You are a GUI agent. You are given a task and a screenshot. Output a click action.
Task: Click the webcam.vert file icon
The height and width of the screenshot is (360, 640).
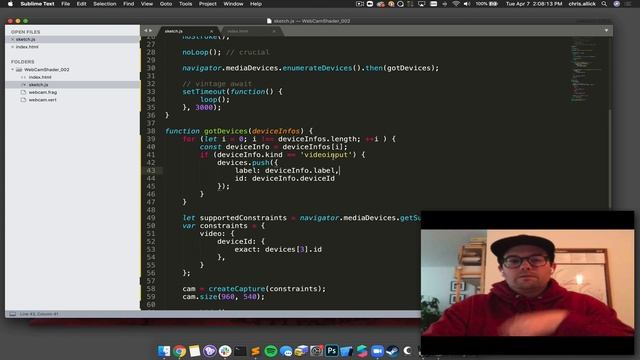coord(23,100)
